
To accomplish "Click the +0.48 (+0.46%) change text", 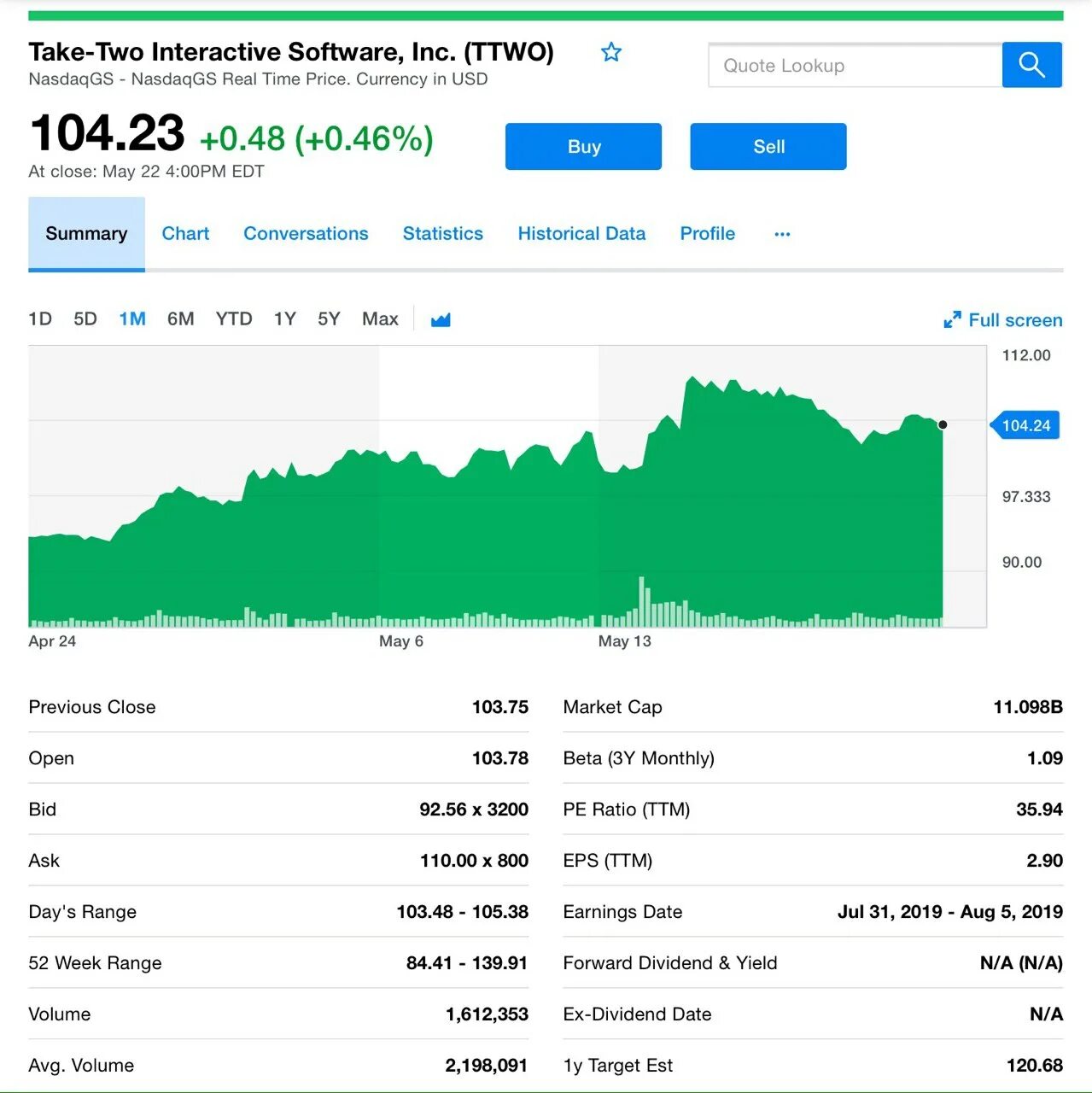I will (x=316, y=138).
